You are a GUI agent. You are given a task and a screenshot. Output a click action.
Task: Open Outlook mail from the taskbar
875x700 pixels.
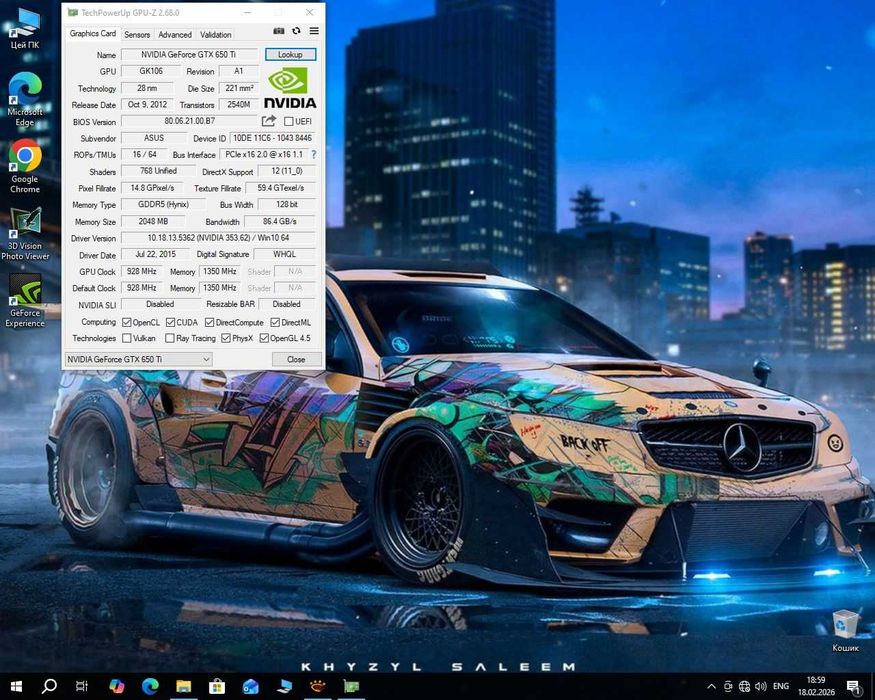[251, 686]
